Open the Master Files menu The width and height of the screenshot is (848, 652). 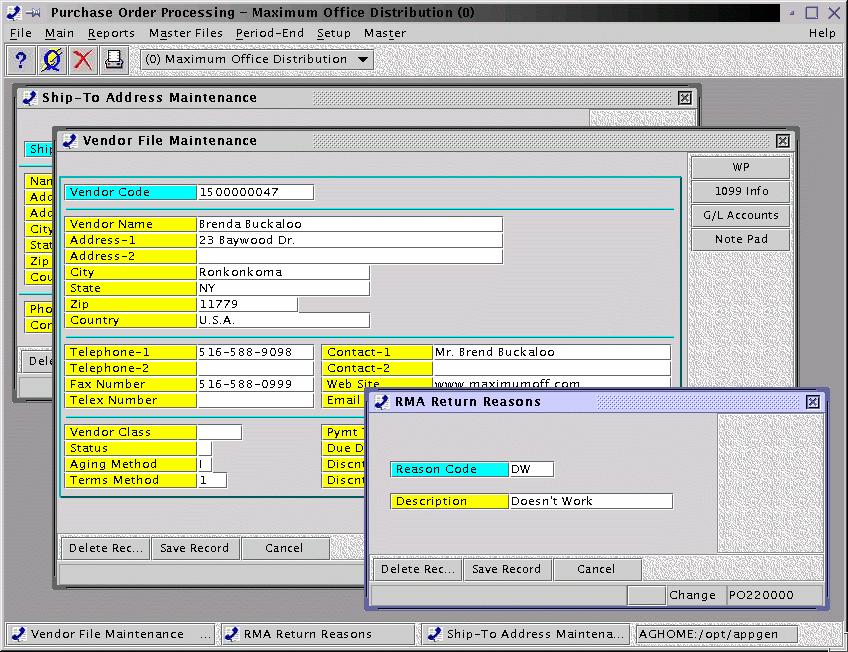tap(185, 33)
